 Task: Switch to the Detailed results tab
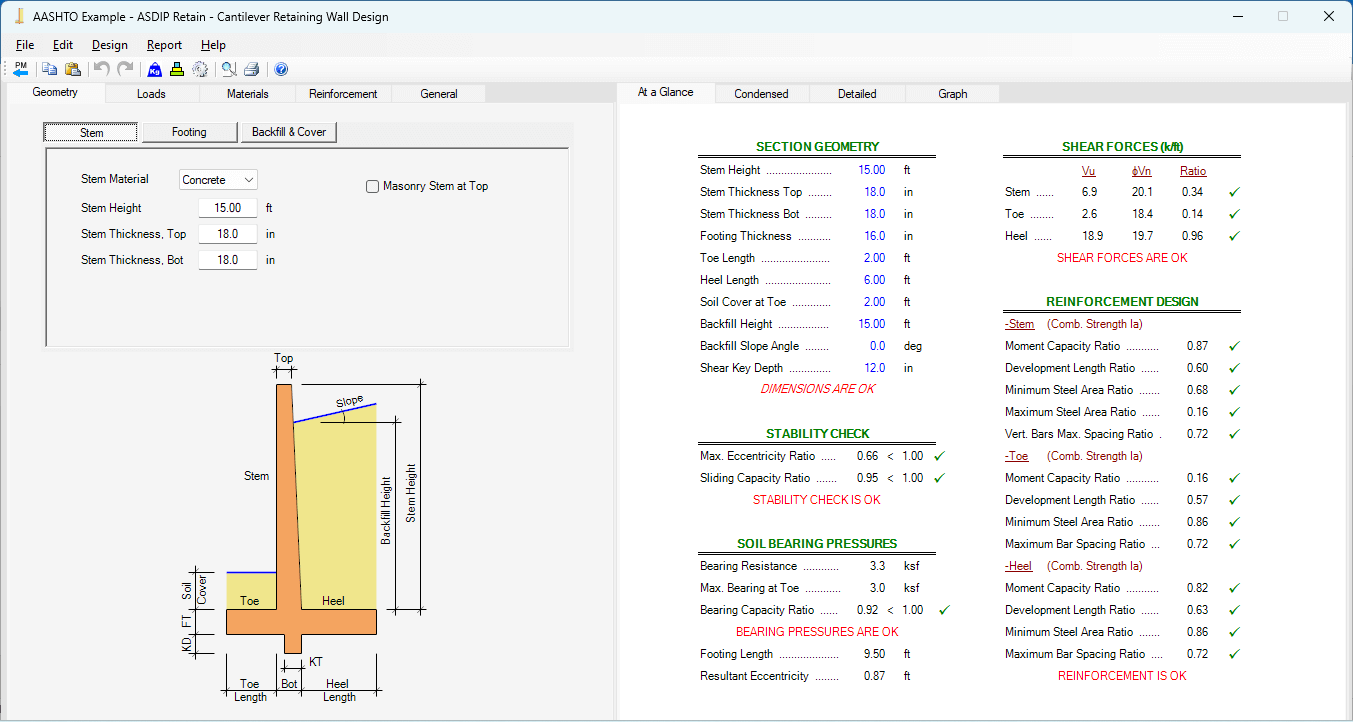point(856,92)
